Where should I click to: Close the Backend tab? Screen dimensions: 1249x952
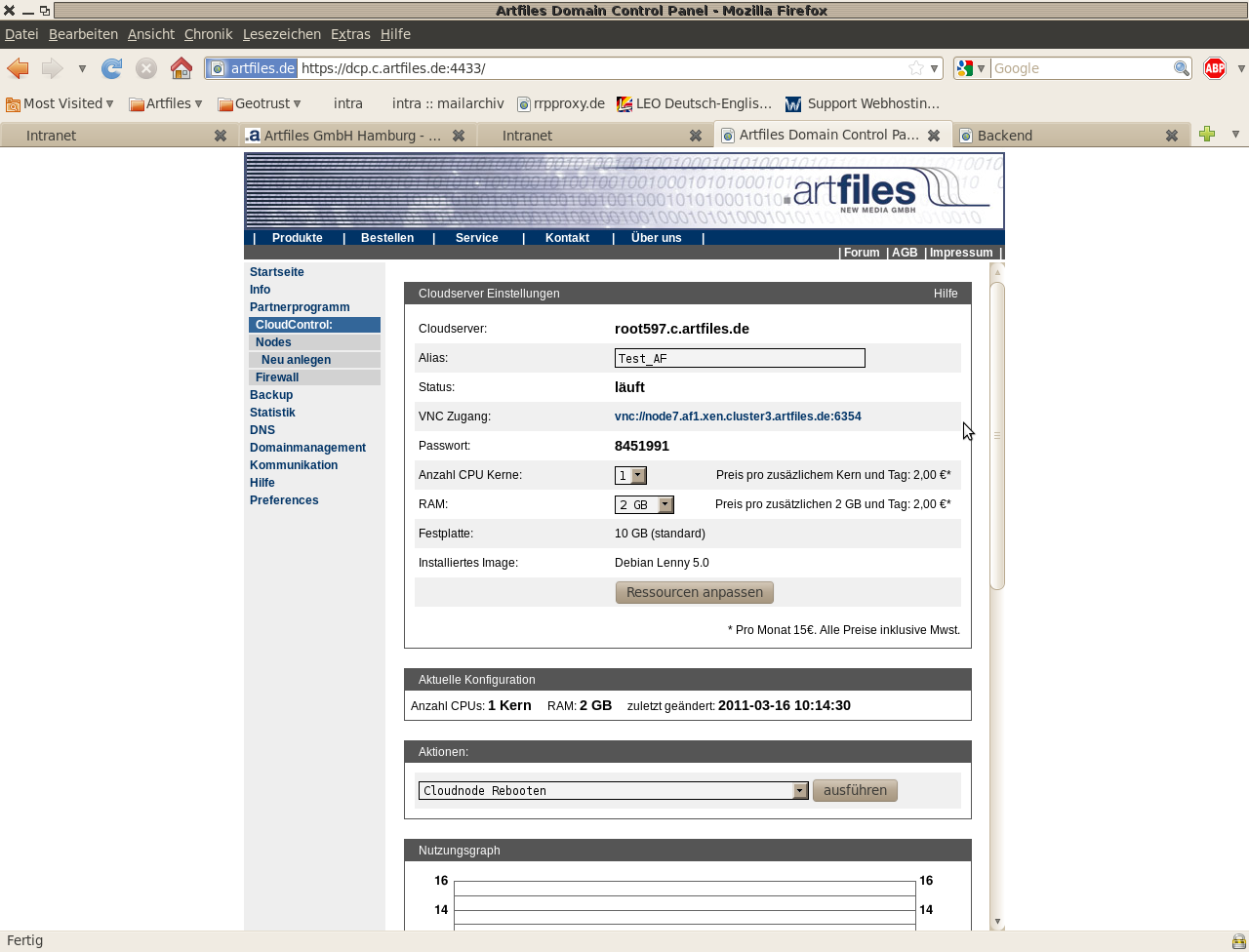[1171, 136]
